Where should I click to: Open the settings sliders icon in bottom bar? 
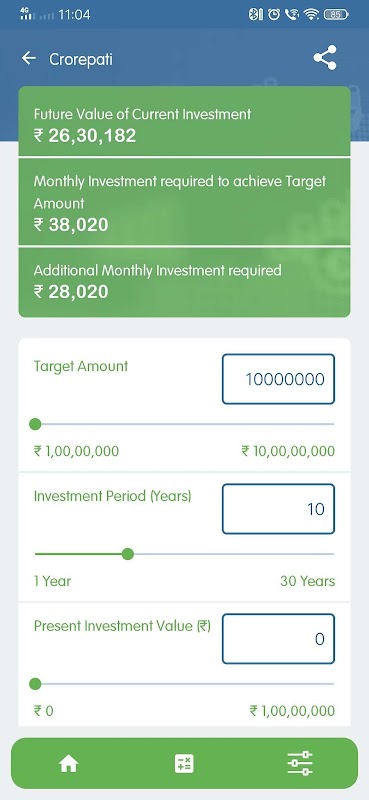[300, 763]
